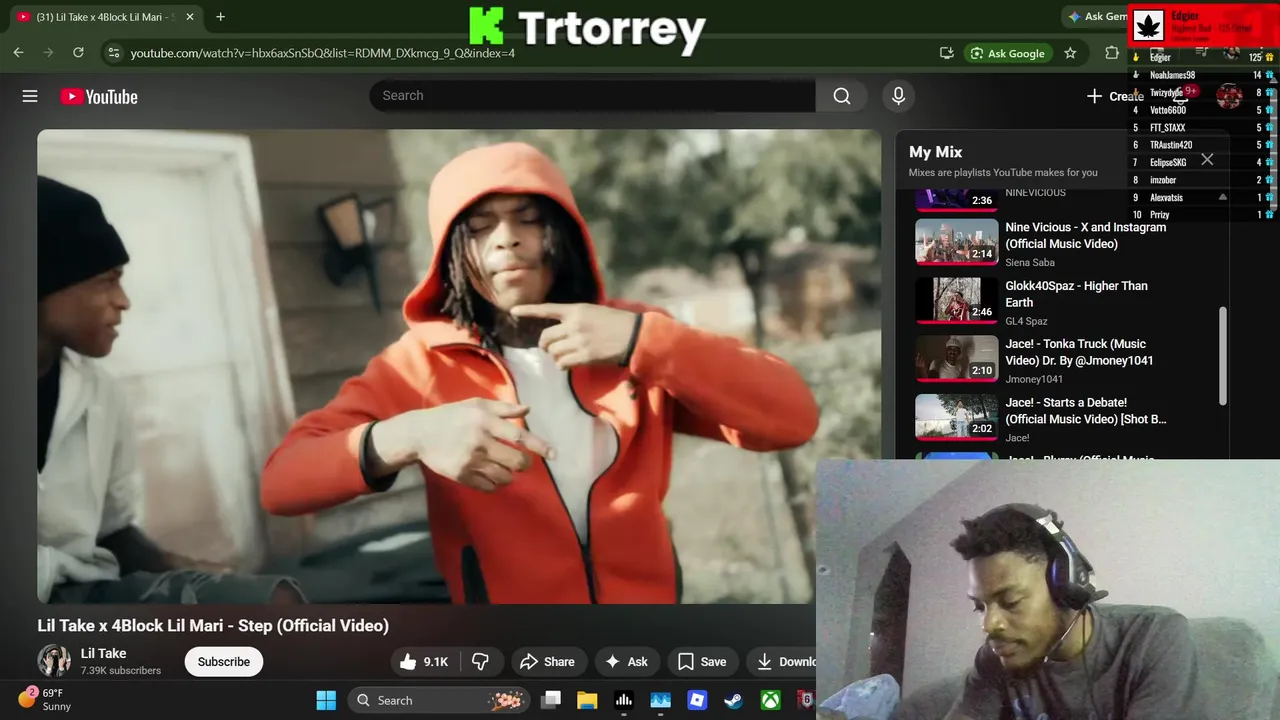Click the cherry blossom search highlight icon

click(507, 700)
